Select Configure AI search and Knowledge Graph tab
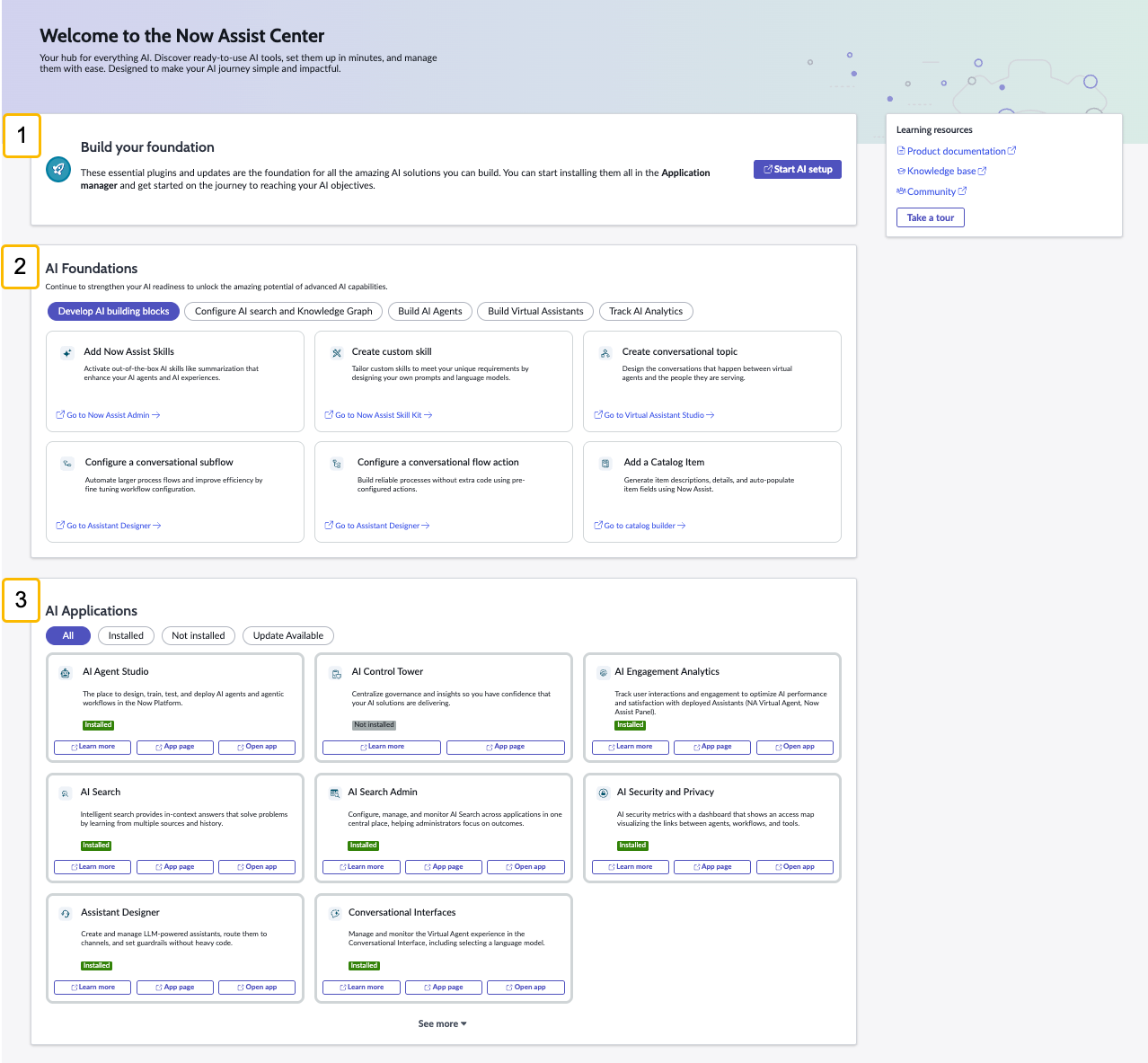 click(284, 311)
